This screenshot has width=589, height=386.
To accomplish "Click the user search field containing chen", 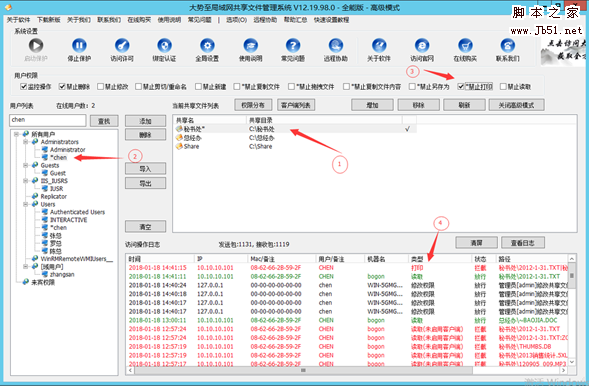I will click(x=48, y=120).
